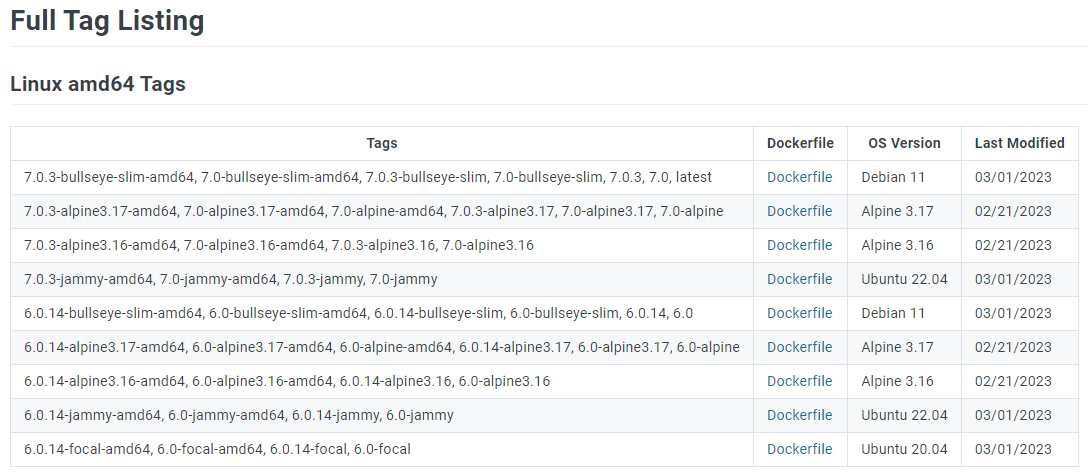1089x474 pixels.
Task: Click Ubuntu 22.04 in the 7.0.3-jammy row
Action: pos(904,279)
